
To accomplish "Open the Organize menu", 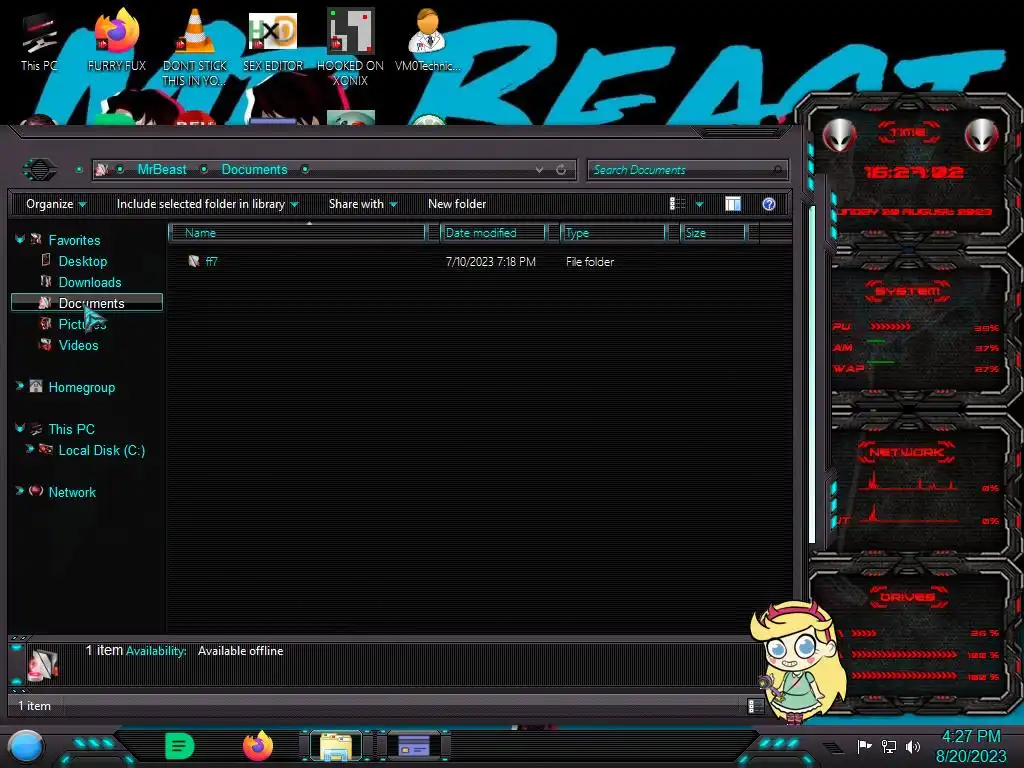I will pos(56,204).
